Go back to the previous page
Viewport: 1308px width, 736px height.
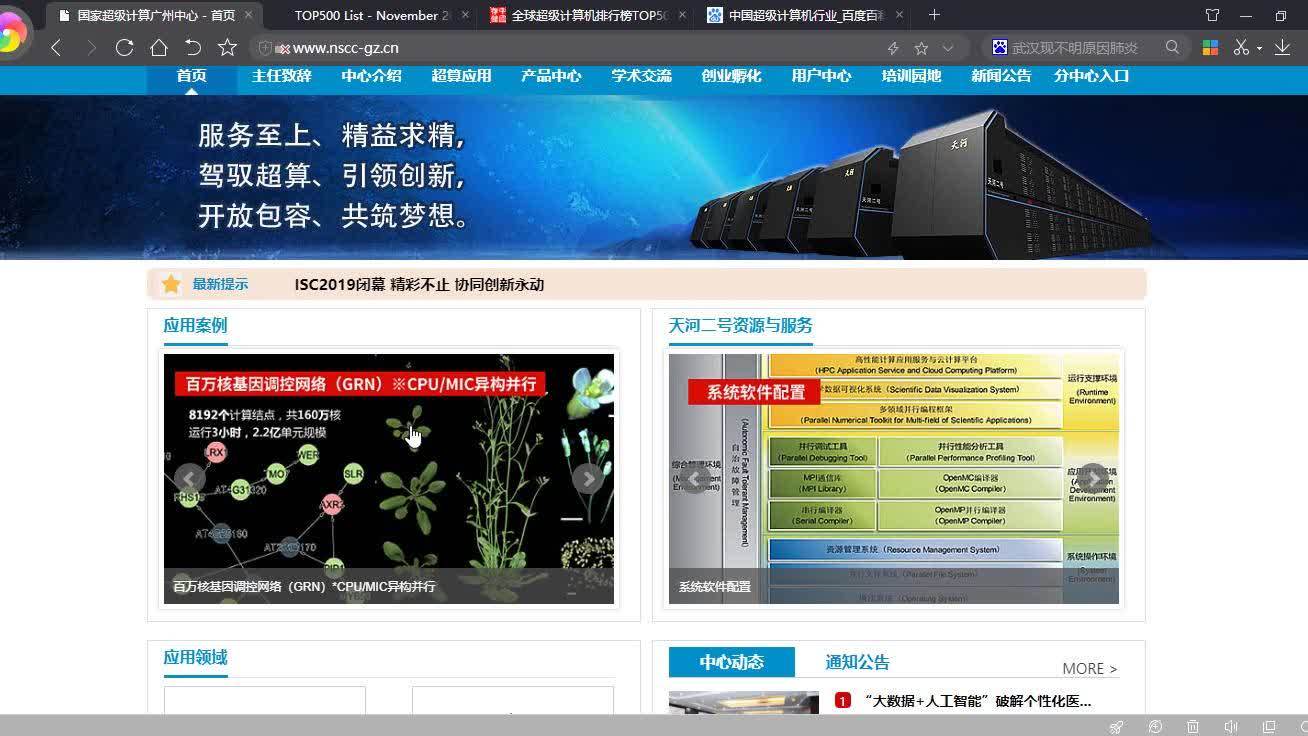pos(56,47)
